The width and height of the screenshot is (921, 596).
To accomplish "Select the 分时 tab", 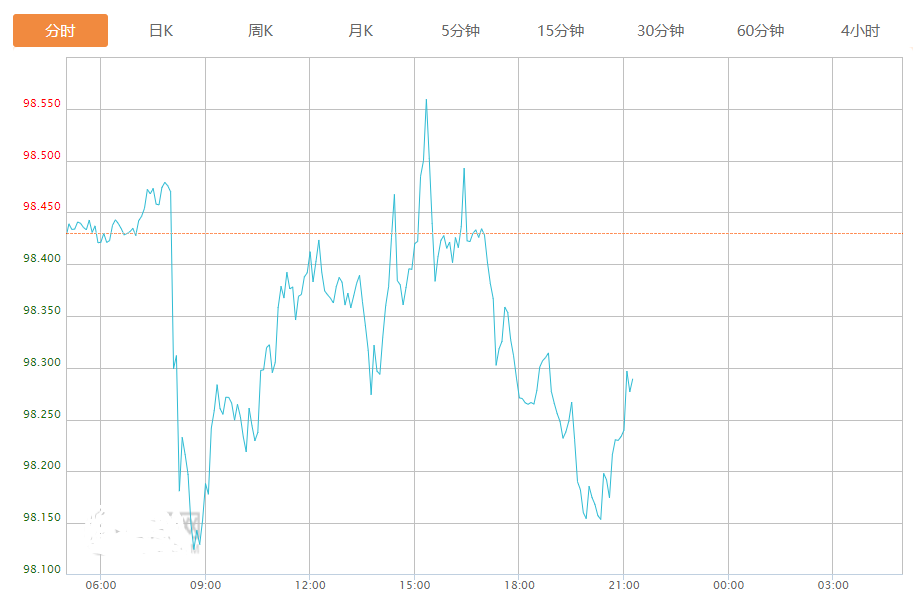I will tap(60, 31).
